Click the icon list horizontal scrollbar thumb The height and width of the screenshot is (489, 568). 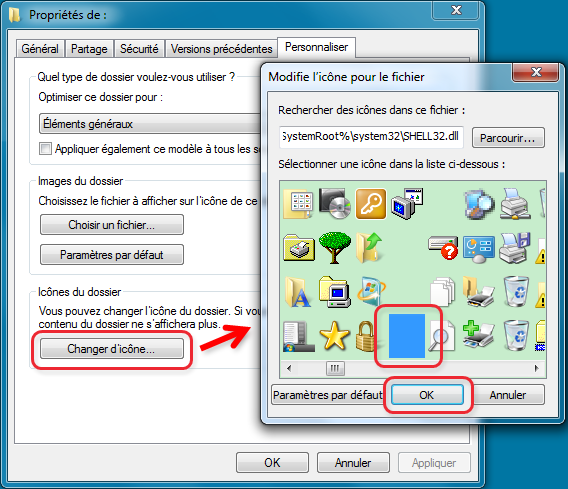pyautogui.click(x=335, y=369)
